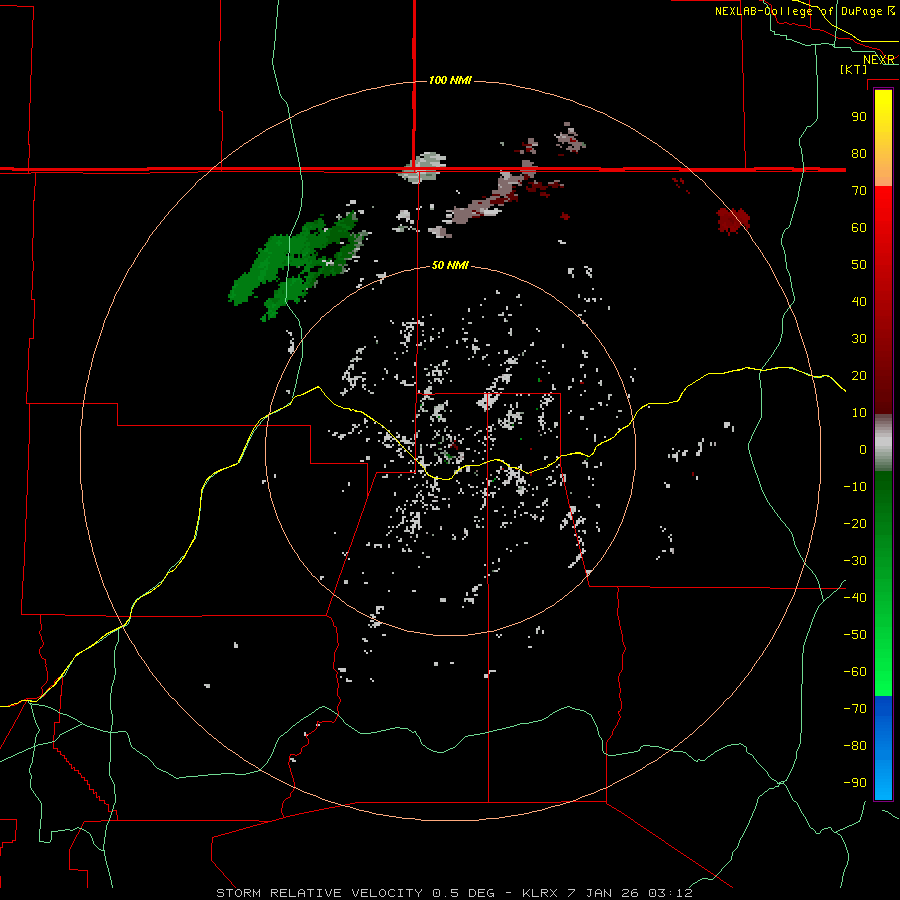Select the -30 knot scale label
Screen dimensions: 900x900
click(855, 561)
